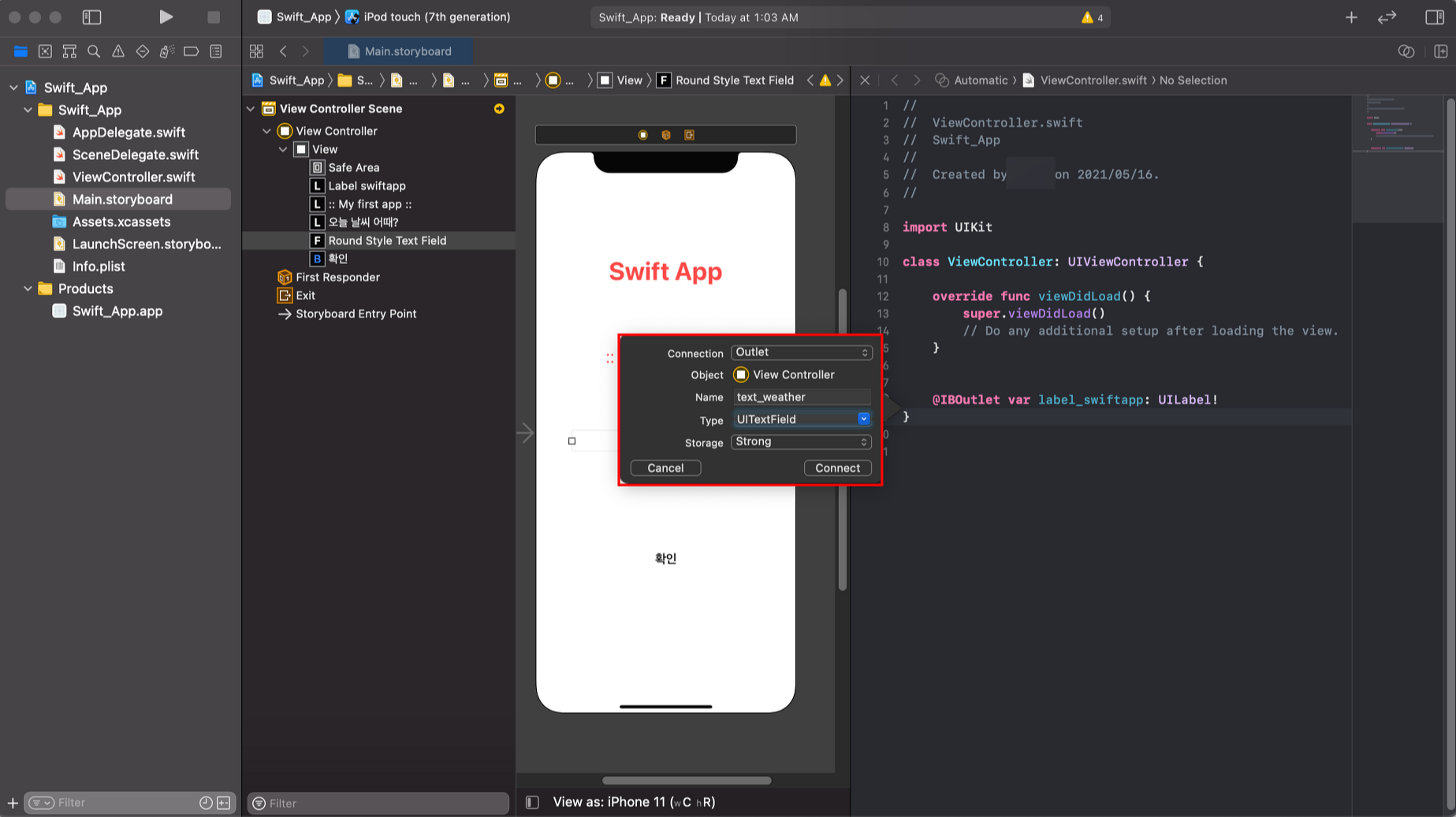Click the warnings indicator showing 4

[1093, 17]
